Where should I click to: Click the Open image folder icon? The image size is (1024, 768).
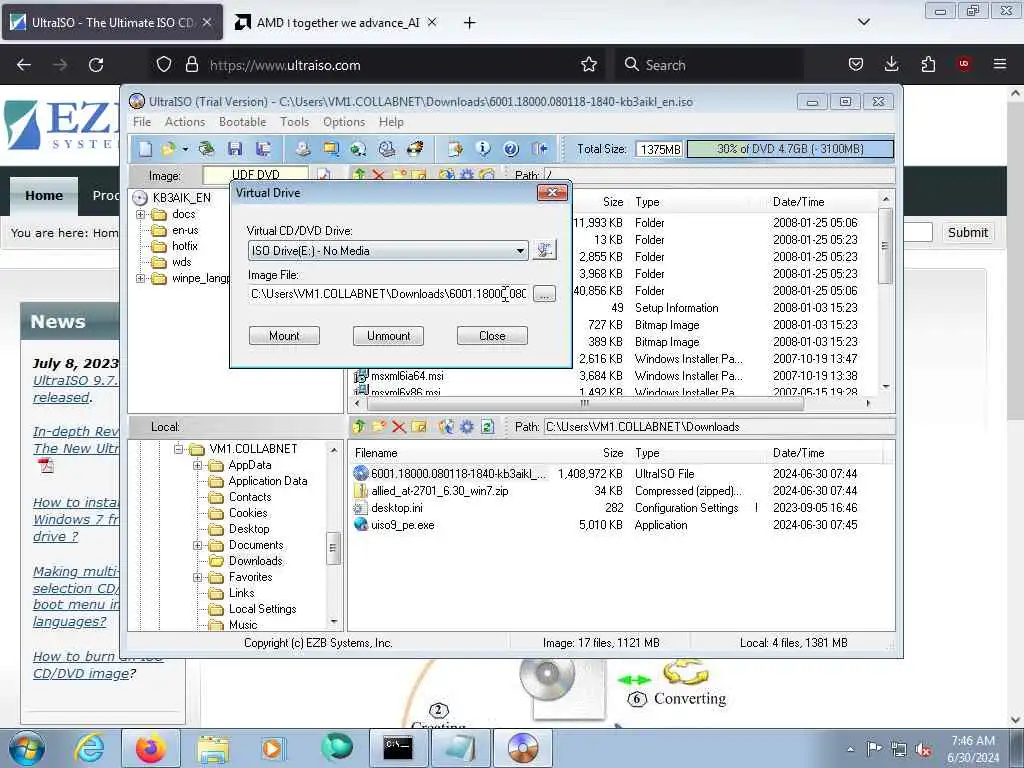(x=168, y=150)
